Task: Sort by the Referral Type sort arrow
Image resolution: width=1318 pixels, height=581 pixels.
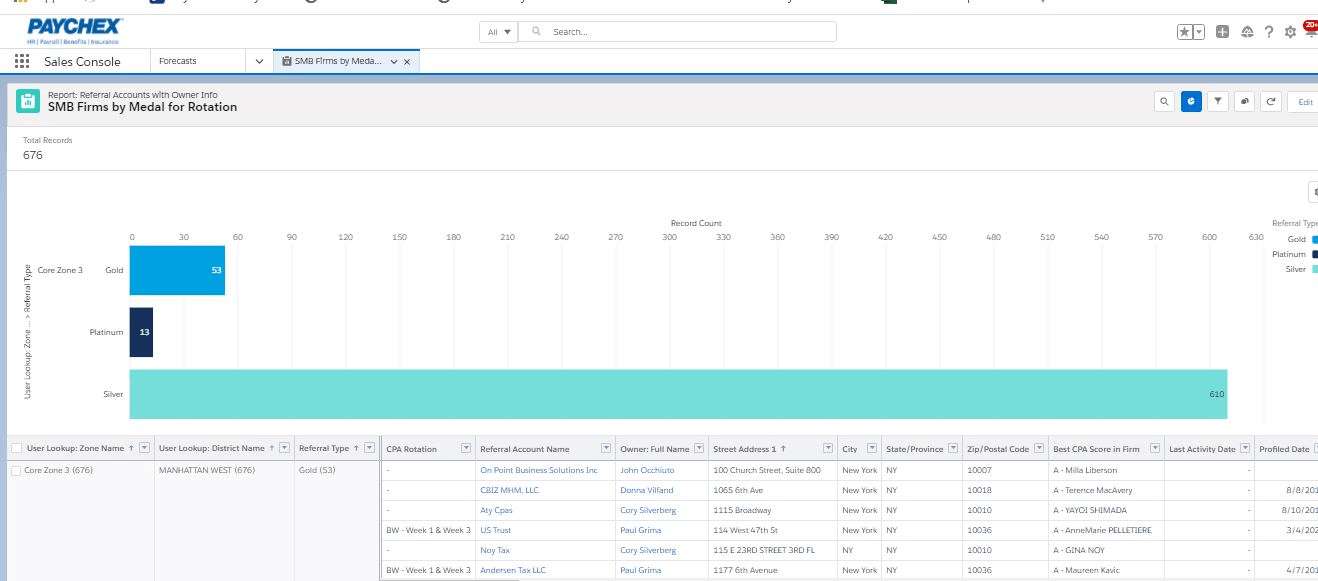Action: [x=357, y=449]
